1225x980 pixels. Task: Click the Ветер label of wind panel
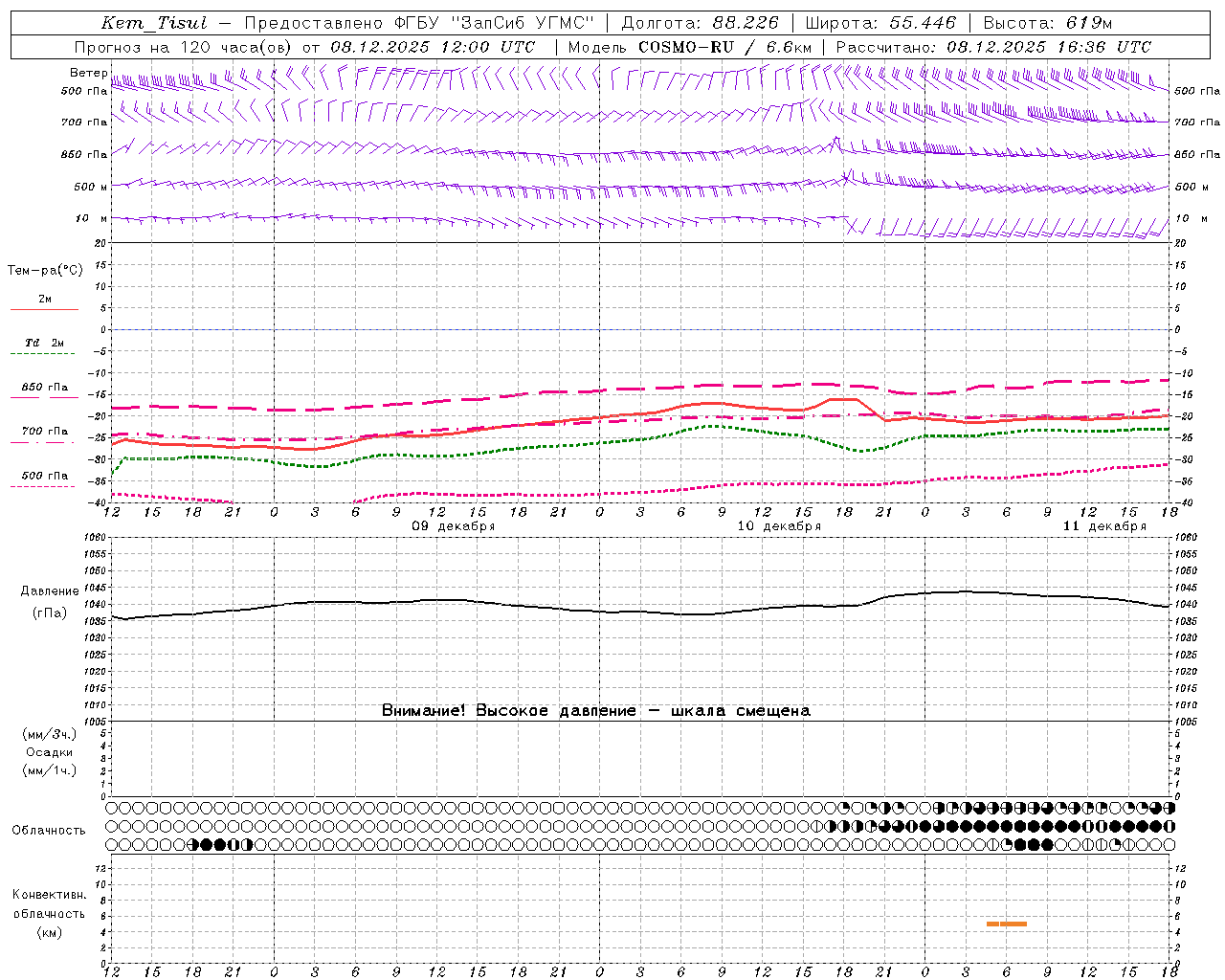(x=89, y=73)
